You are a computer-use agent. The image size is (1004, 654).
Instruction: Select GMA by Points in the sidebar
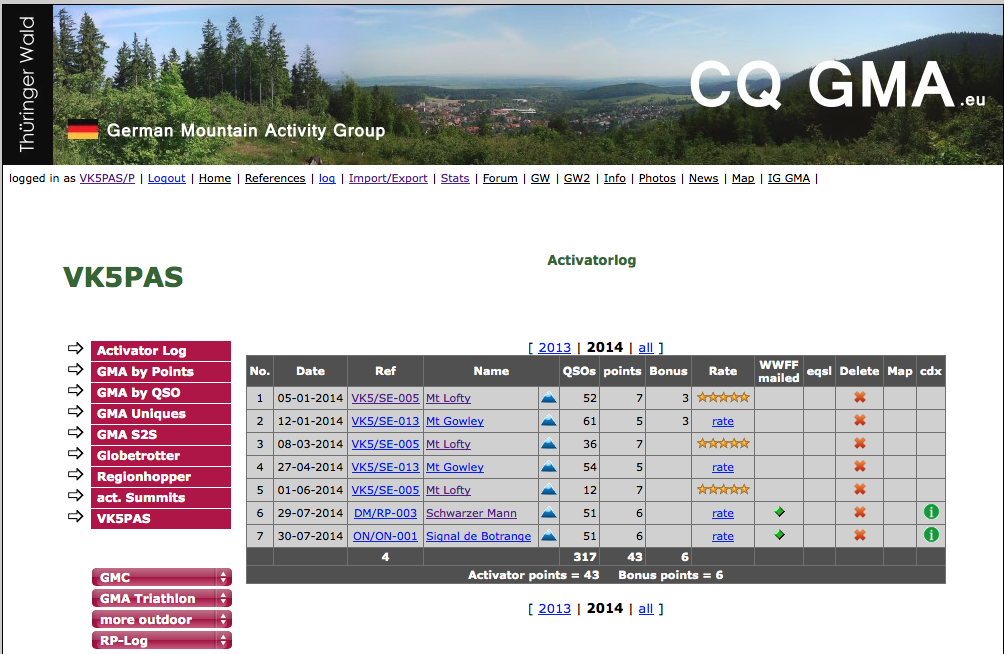(x=146, y=372)
